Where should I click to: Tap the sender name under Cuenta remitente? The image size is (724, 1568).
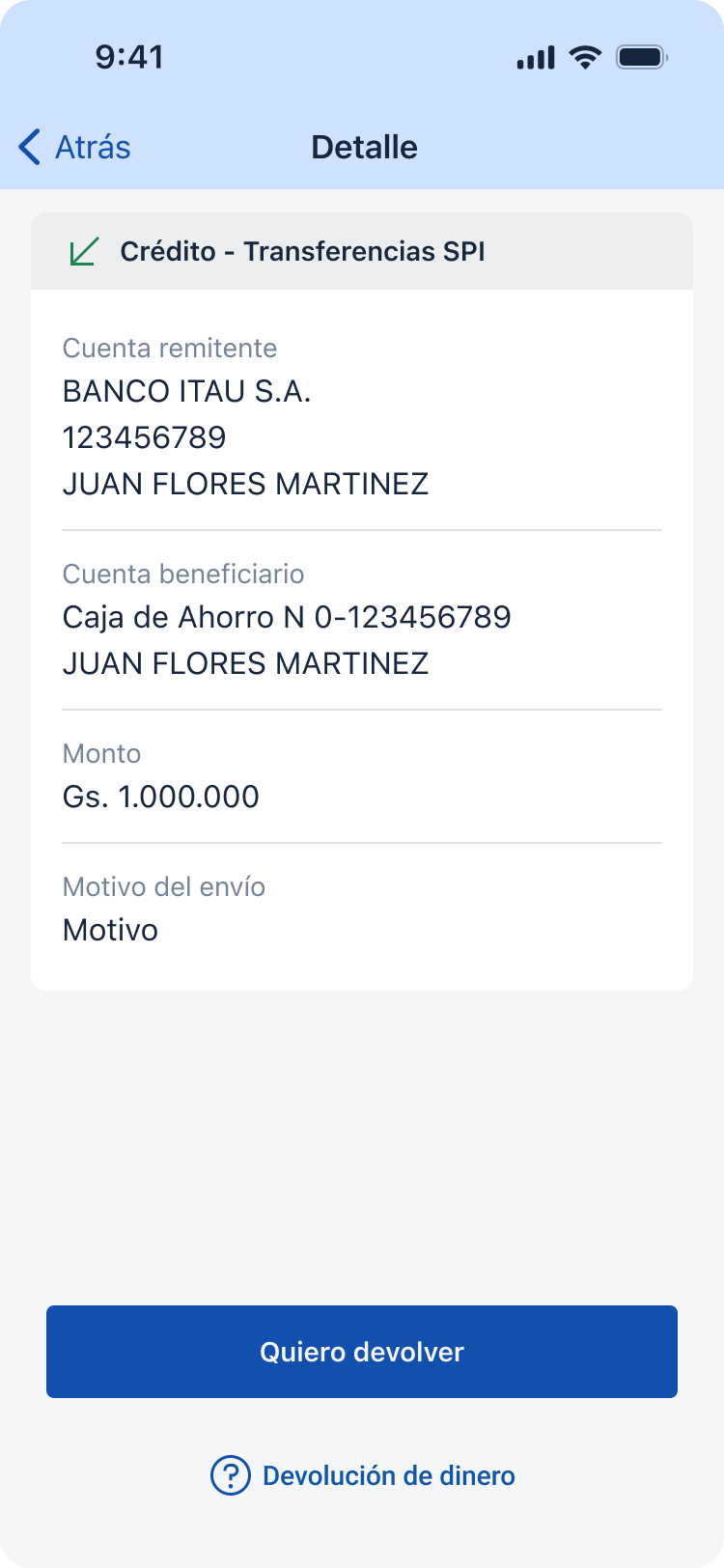(x=245, y=484)
